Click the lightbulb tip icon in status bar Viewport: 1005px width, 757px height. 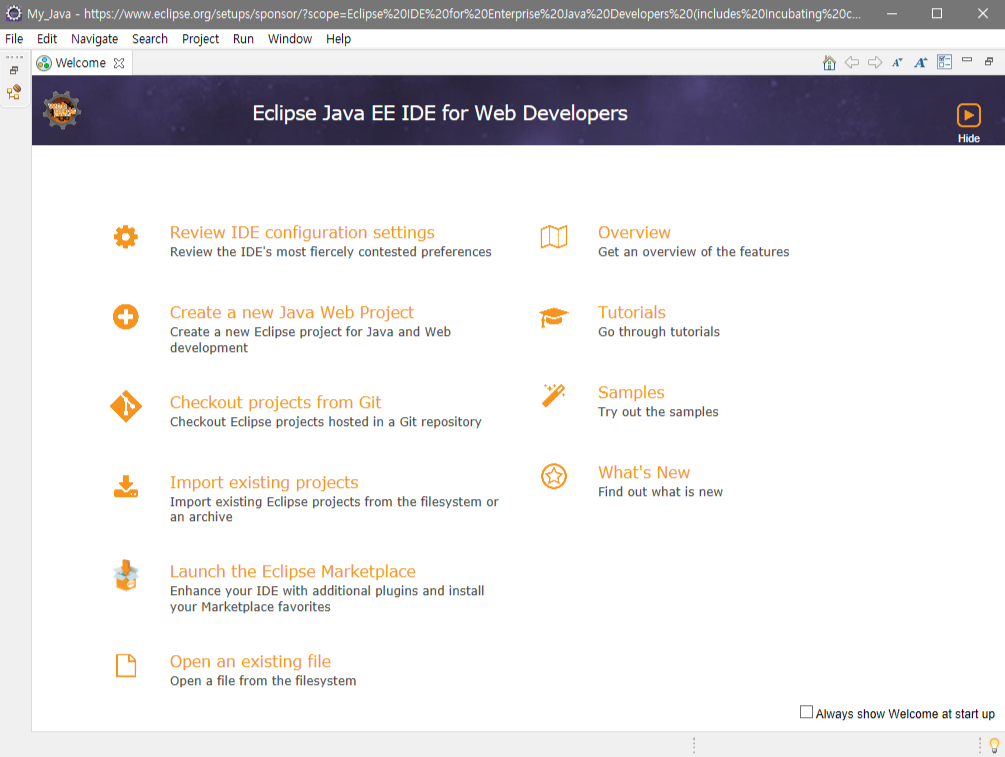[x=994, y=745]
